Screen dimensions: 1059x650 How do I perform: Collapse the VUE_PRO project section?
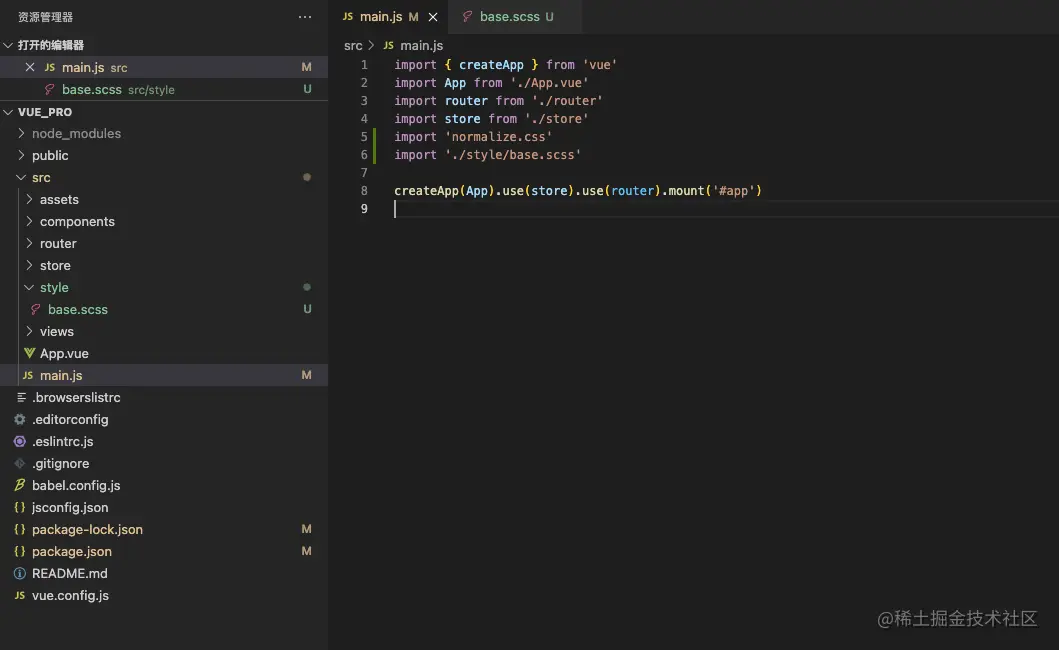(8, 111)
